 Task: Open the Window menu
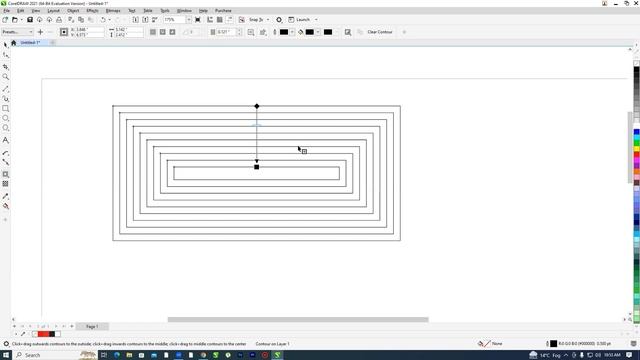[184, 11]
